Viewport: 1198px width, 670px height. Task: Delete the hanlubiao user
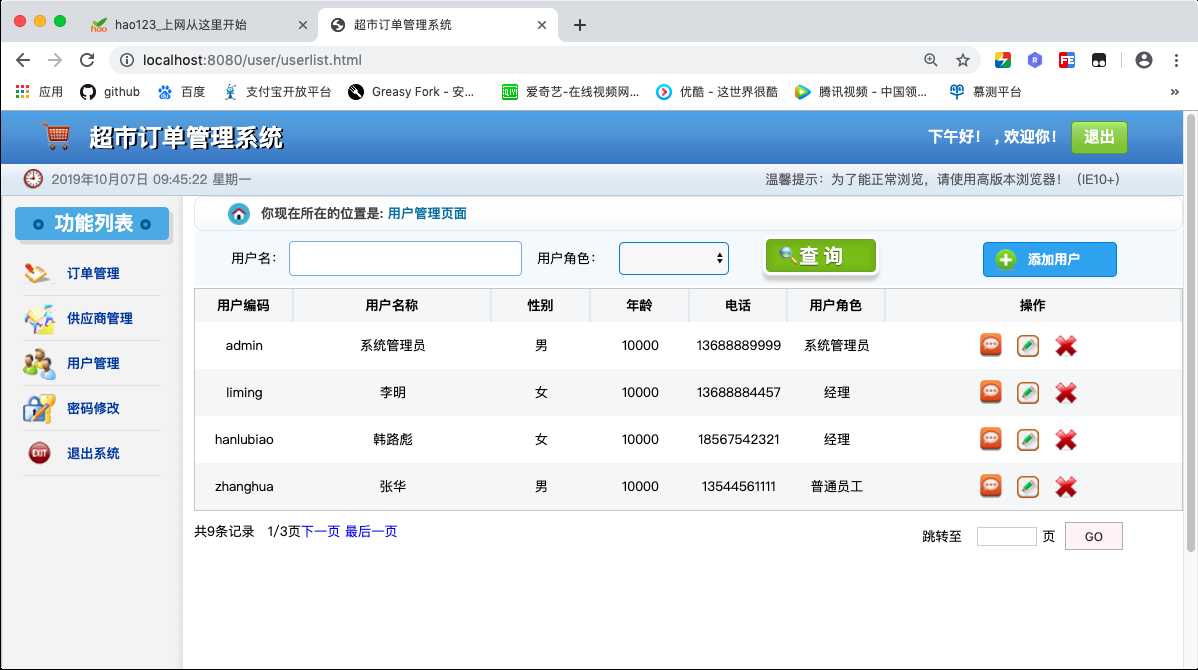coord(1066,440)
